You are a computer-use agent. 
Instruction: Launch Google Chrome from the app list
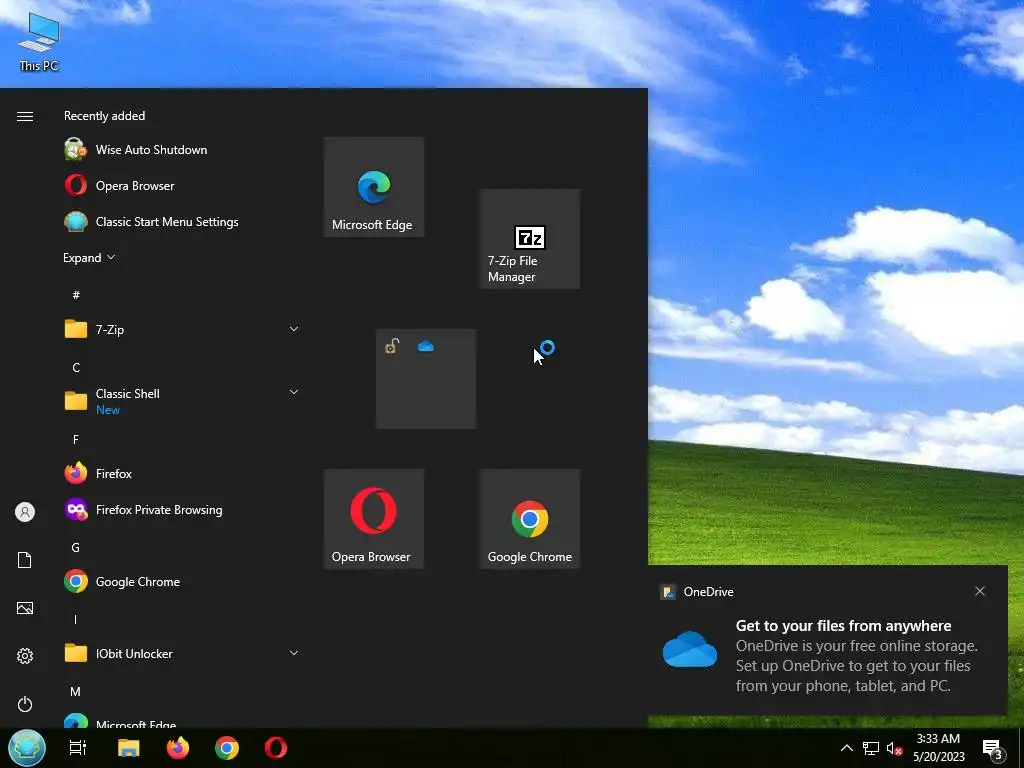tap(182, 582)
